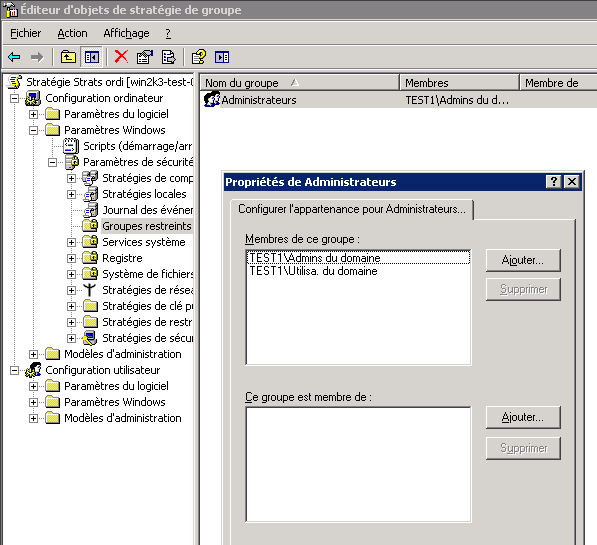Click the Stratégies de sécurité IP icon
597x545 pixels.
[90, 338]
